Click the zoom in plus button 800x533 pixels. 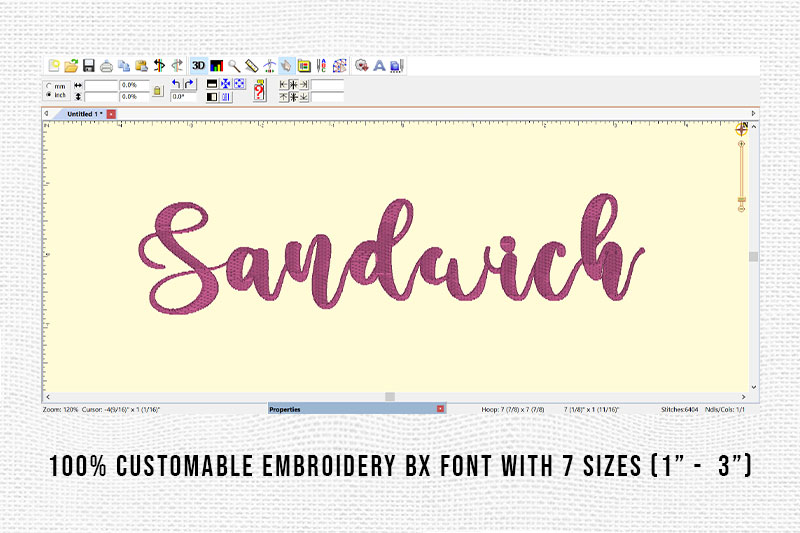tap(741, 144)
